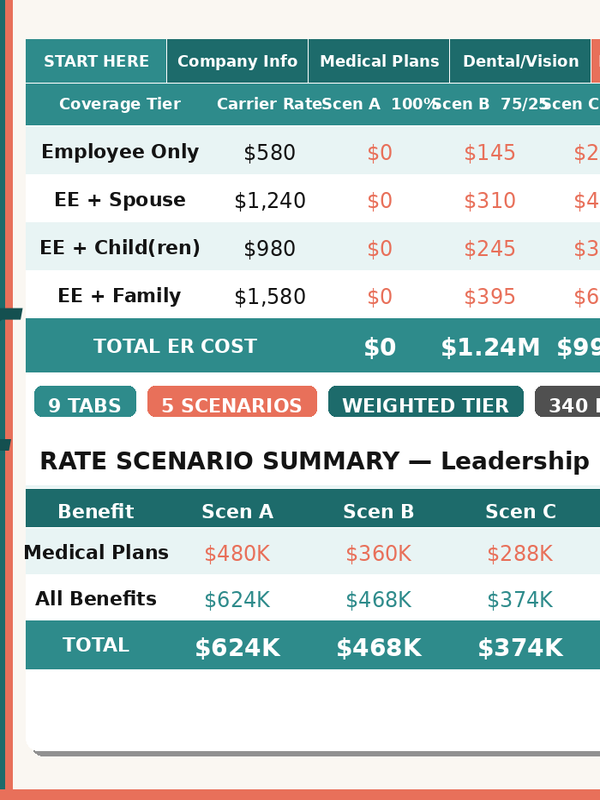The width and height of the screenshot is (600, 800).
Task: Select the $1.24M total cost cell
Action: click(x=490, y=347)
